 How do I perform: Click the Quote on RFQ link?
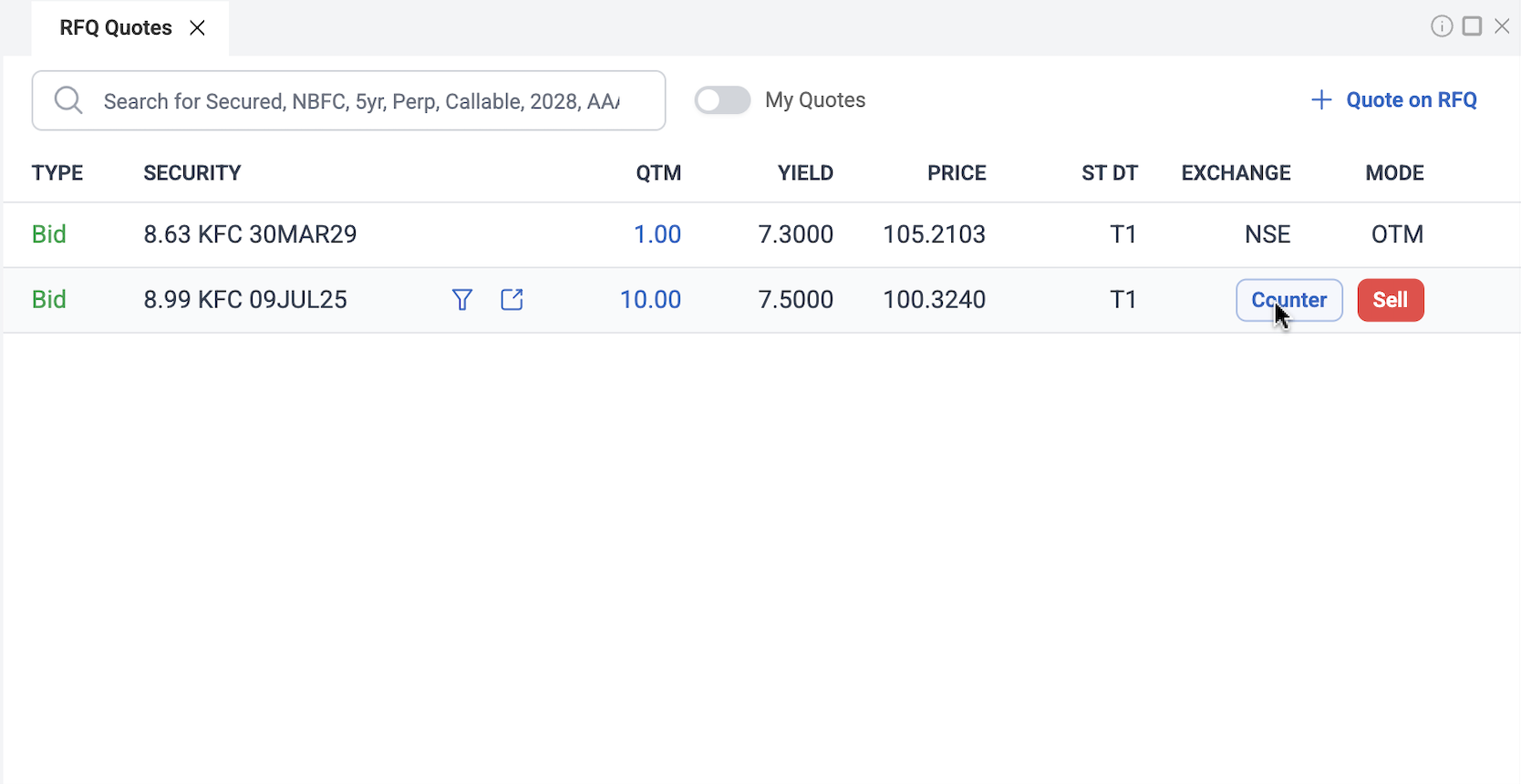coord(1411,100)
